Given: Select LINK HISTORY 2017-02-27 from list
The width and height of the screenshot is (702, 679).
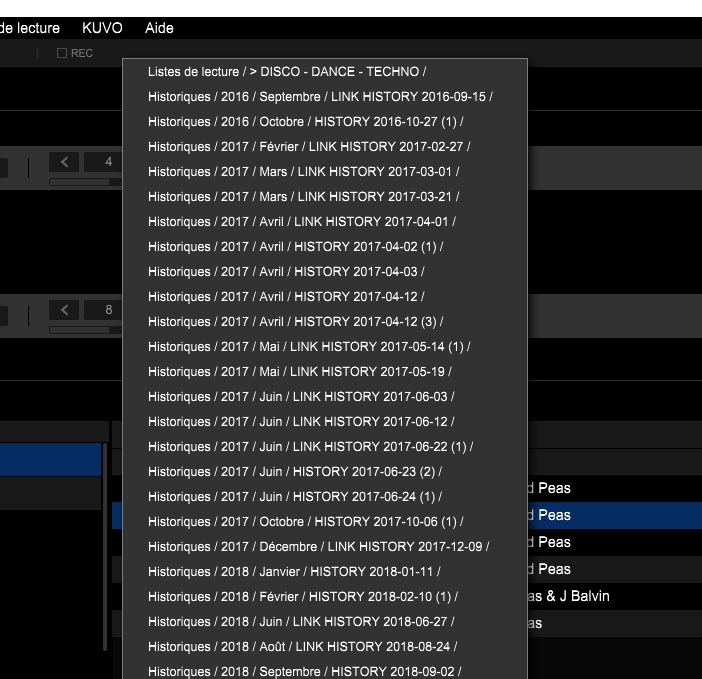Looking at the screenshot, I should [x=309, y=147].
